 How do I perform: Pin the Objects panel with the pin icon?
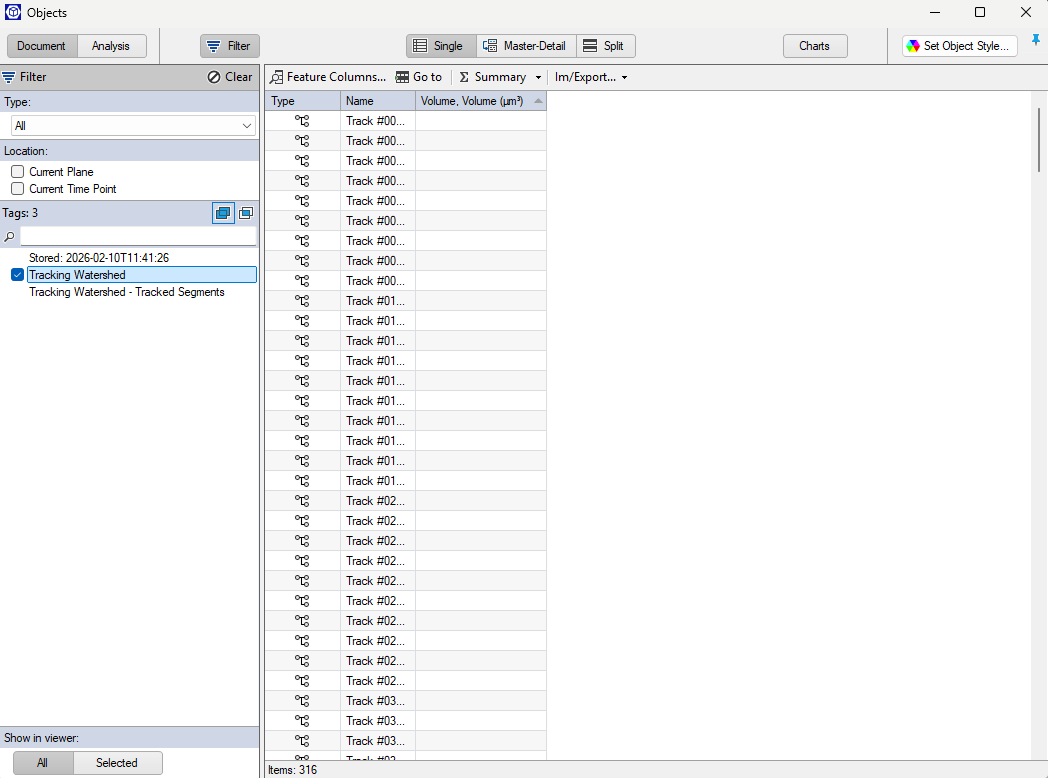(x=1035, y=38)
